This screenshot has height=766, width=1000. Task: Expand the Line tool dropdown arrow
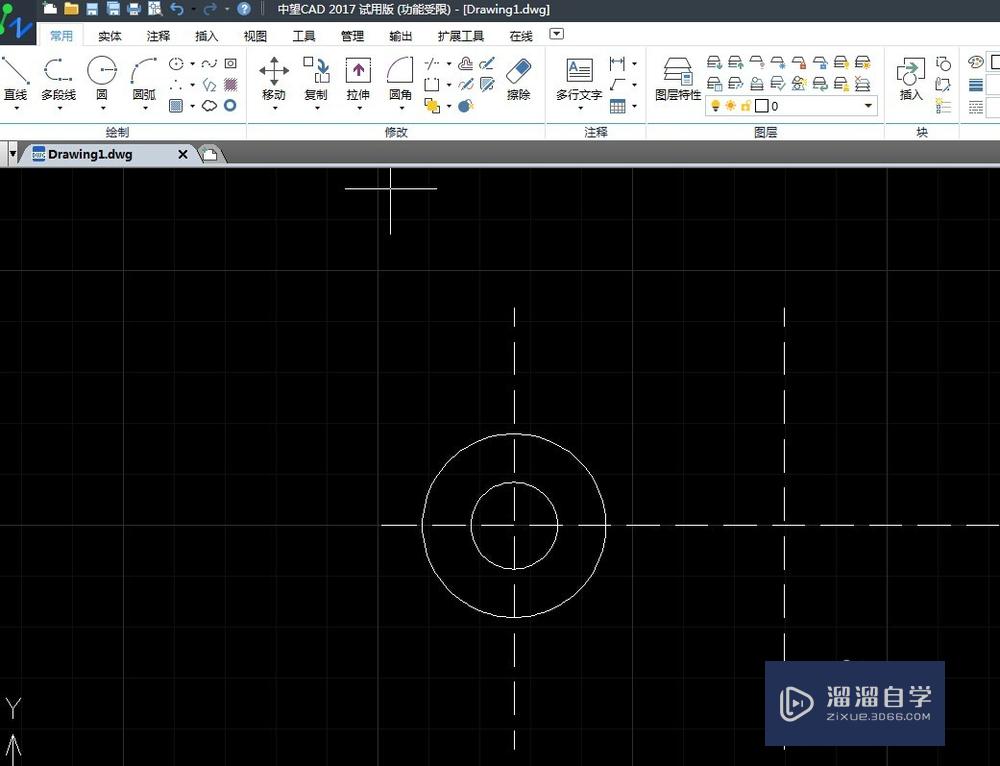[x=15, y=108]
